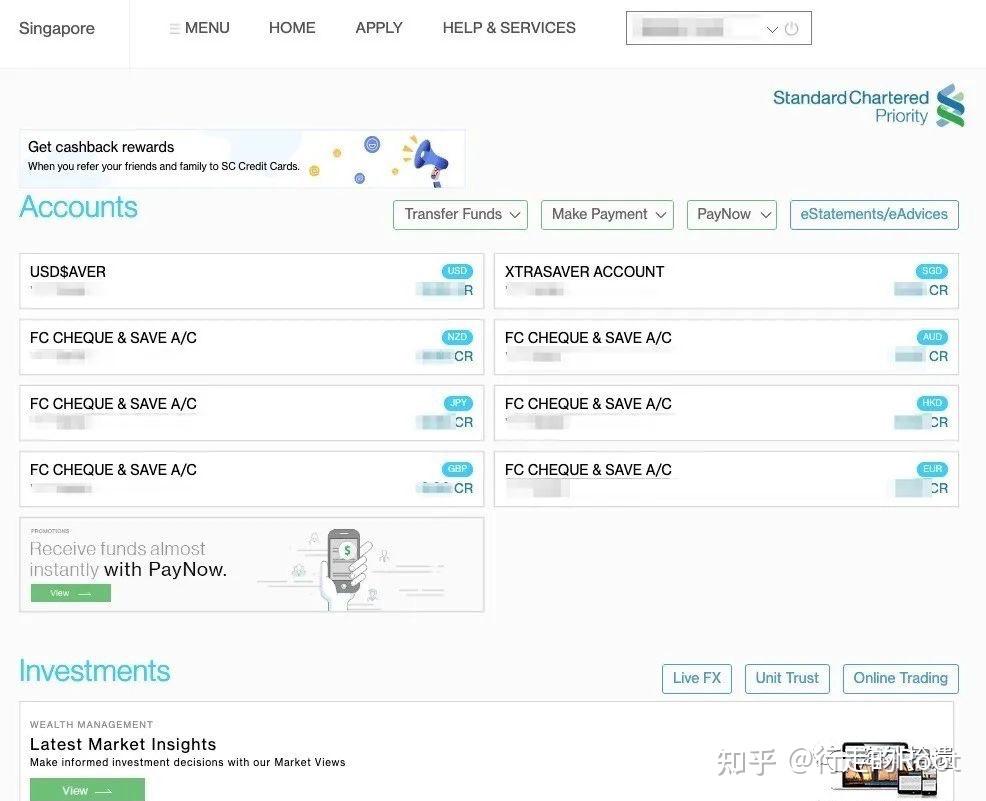Image resolution: width=986 pixels, height=801 pixels.
Task: Go to HOME in top navigation
Action: tap(292, 28)
